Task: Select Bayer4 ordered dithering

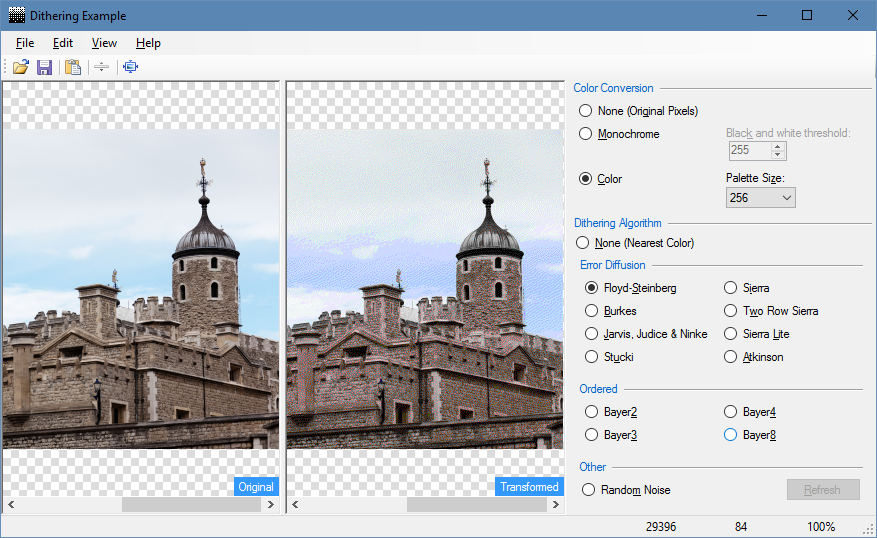Action: pos(749,412)
